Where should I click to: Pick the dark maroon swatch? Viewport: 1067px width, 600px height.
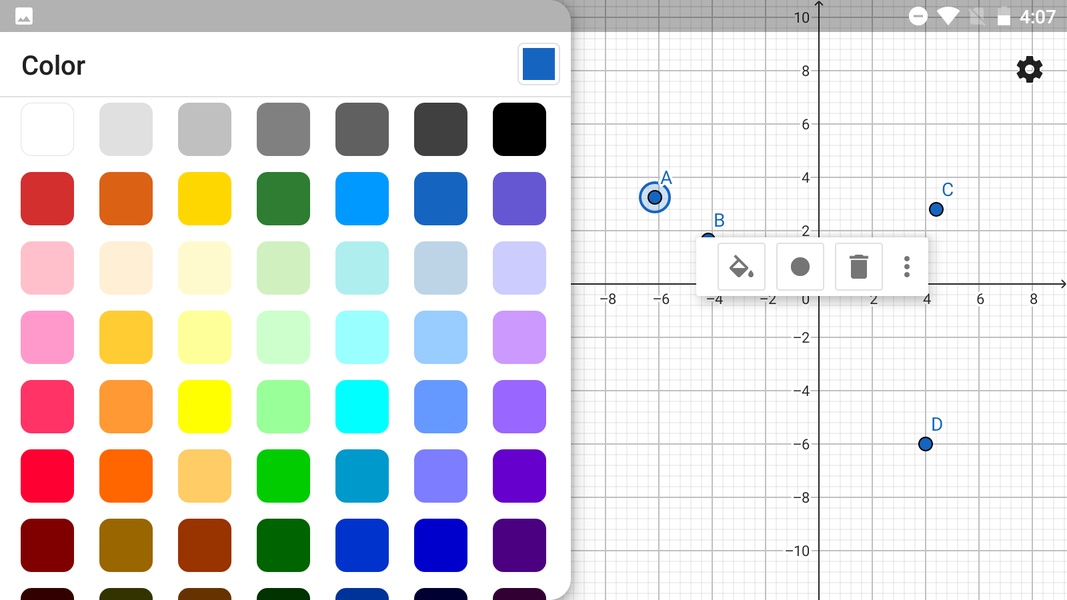pyautogui.click(x=47, y=546)
